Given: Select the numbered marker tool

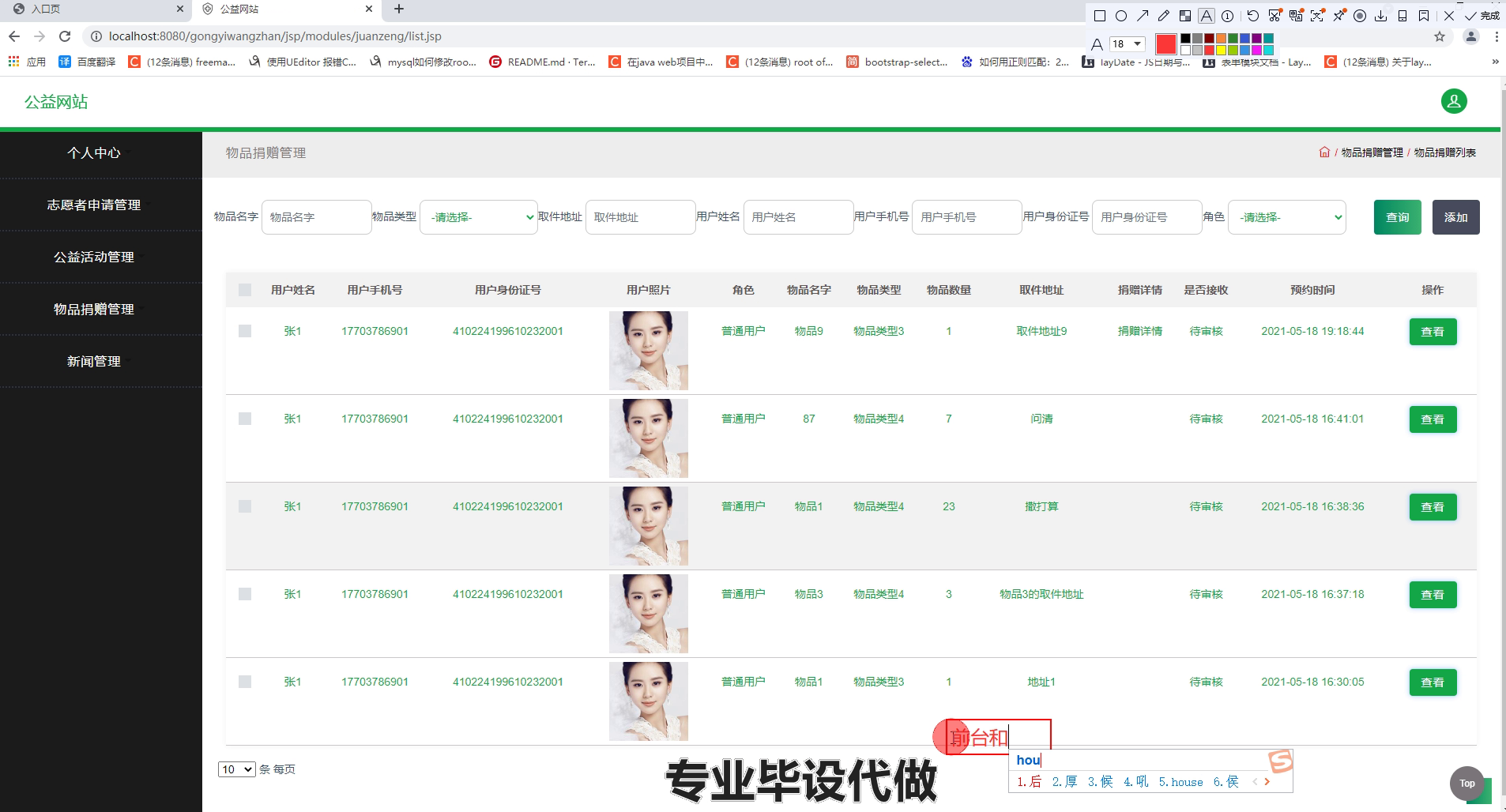Looking at the screenshot, I should (x=1227, y=16).
